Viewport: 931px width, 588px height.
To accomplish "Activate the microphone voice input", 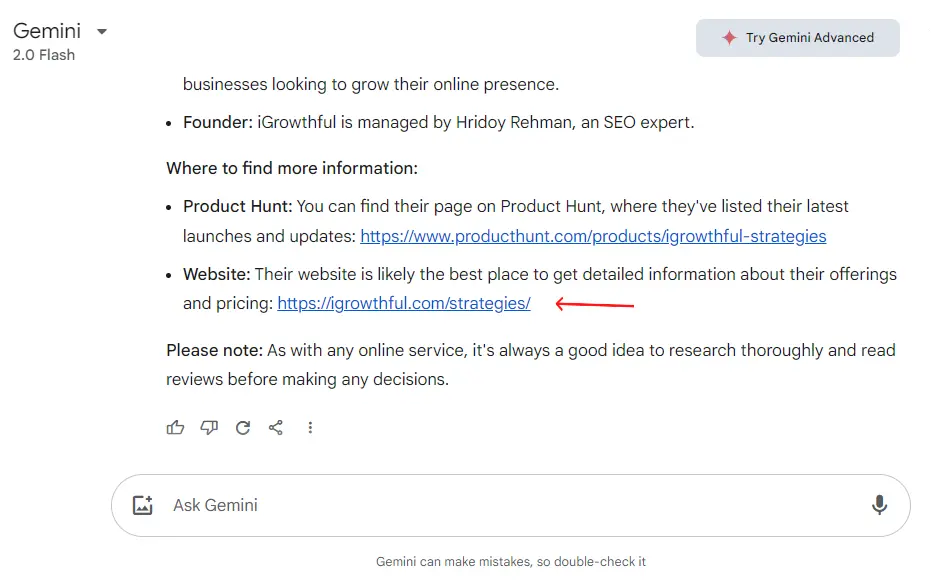I will [x=879, y=505].
